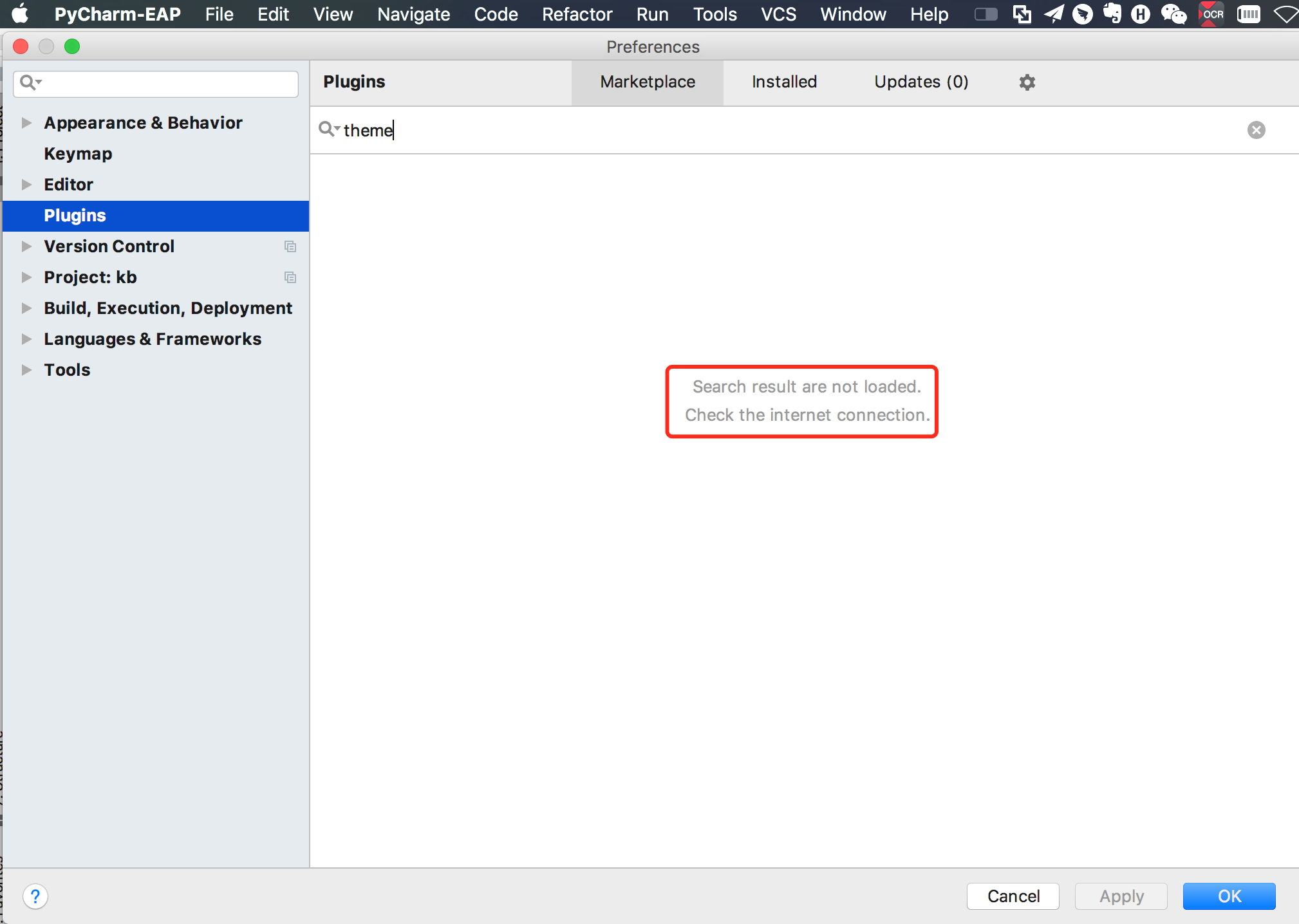This screenshot has height=924, width=1299.
Task: Open the Navigate menu
Action: 413,14
